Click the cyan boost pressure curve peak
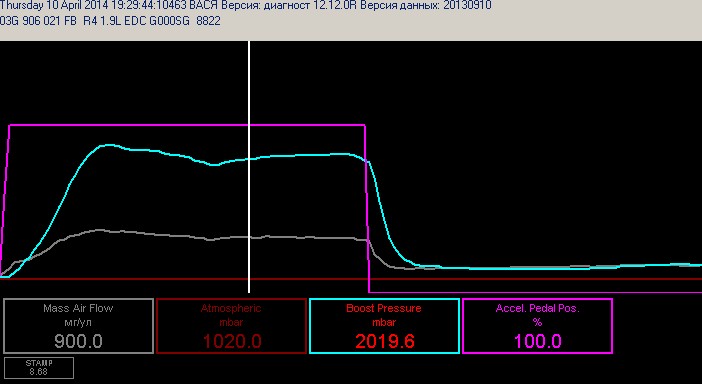 click(107, 145)
